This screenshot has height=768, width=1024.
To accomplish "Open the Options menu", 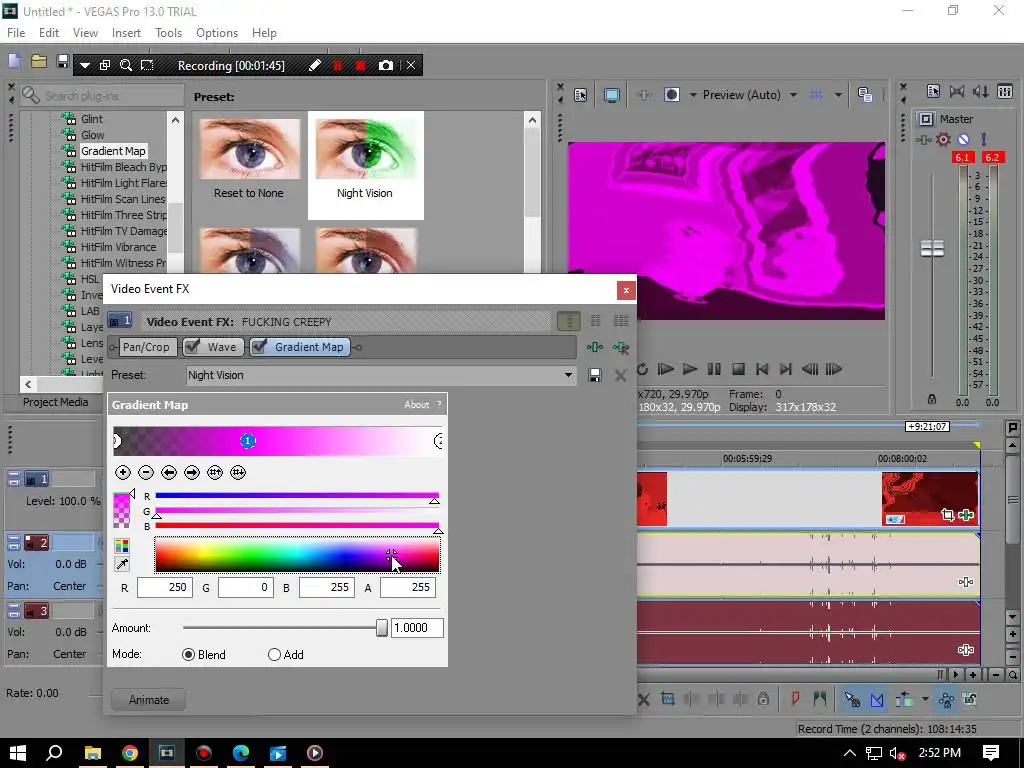I will tap(217, 33).
